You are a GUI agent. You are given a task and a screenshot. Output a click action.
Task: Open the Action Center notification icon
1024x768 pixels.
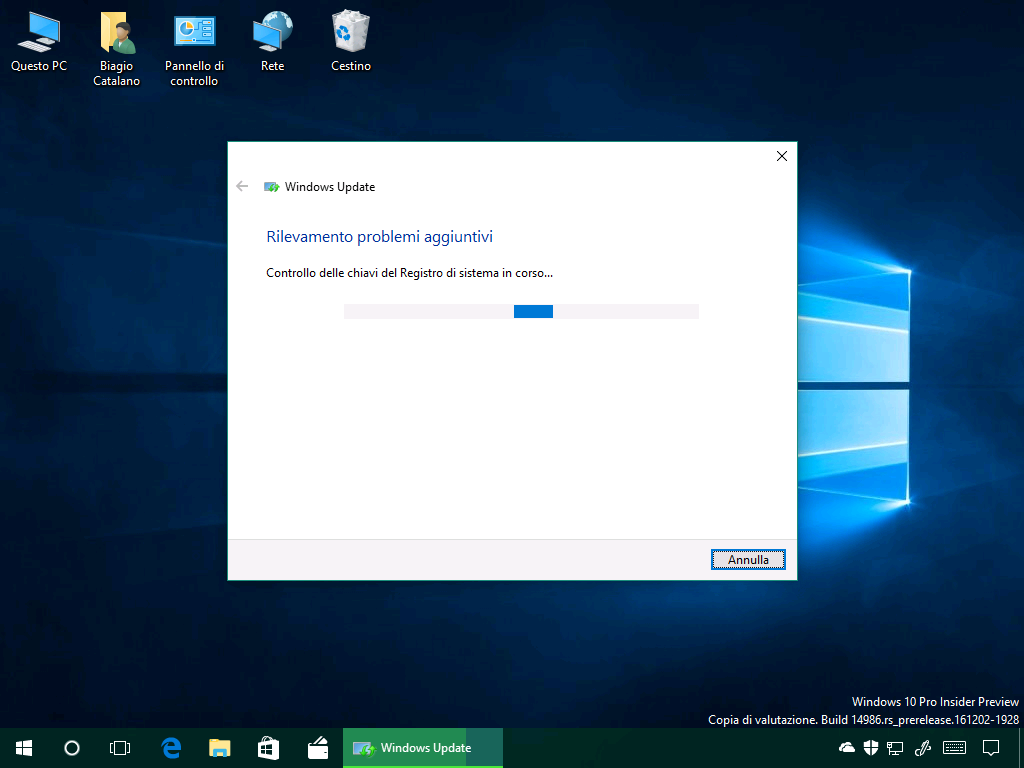(991, 748)
